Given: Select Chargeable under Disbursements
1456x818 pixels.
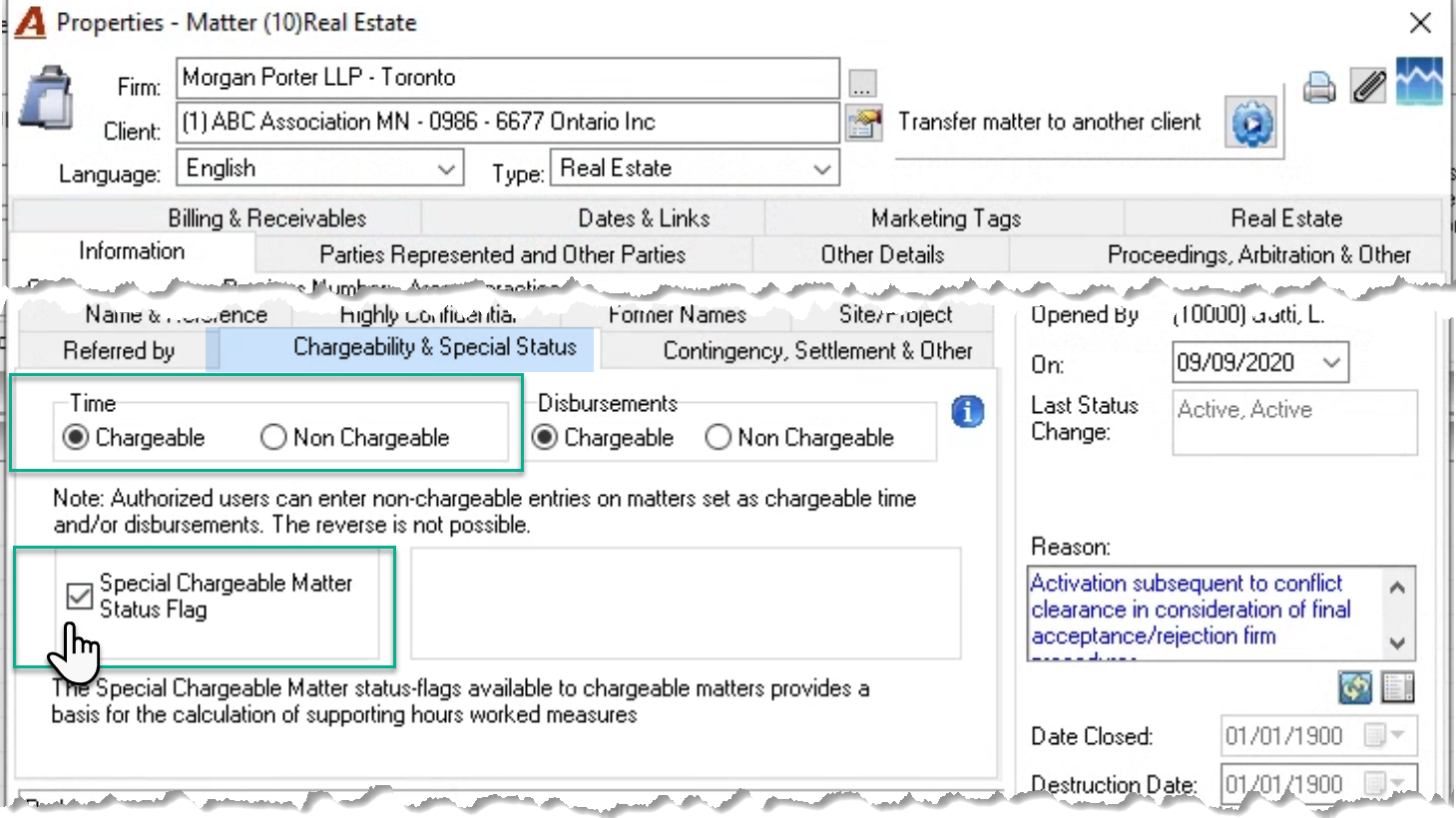Looking at the screenshot, I should click(545, 437).
